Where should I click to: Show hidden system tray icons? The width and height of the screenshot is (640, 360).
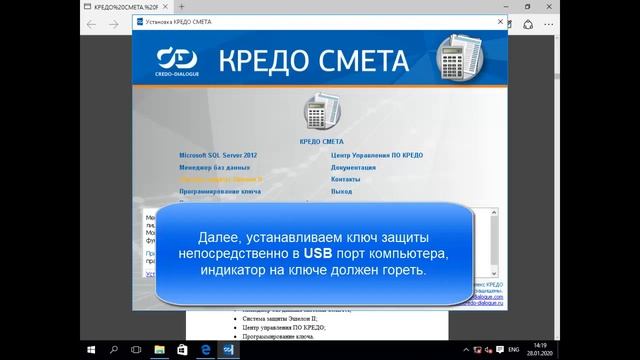click(x=466, y=350)
